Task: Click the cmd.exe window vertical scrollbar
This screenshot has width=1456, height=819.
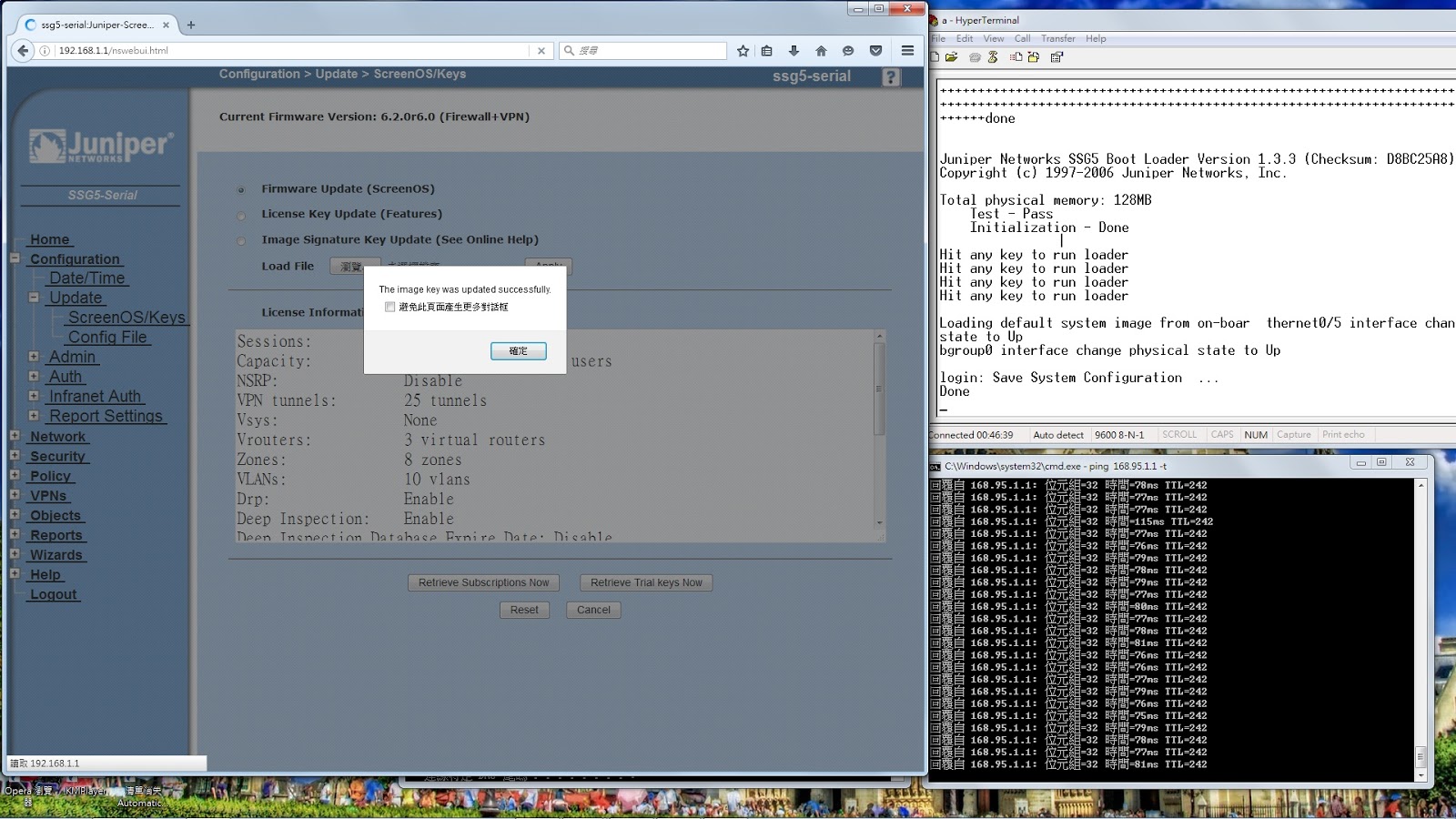Action: [1421, 631]
